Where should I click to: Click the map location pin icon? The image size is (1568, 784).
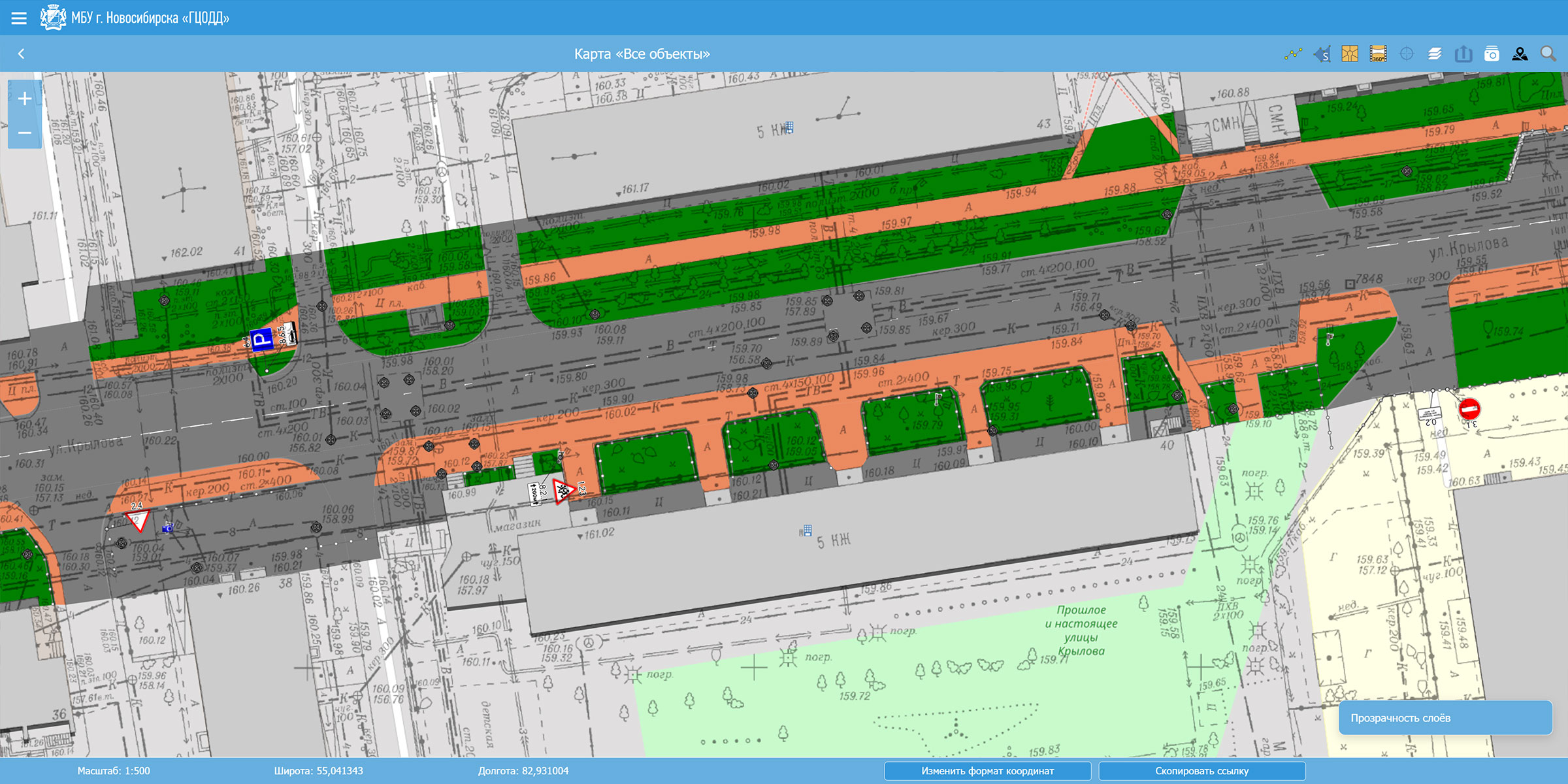1520,54
